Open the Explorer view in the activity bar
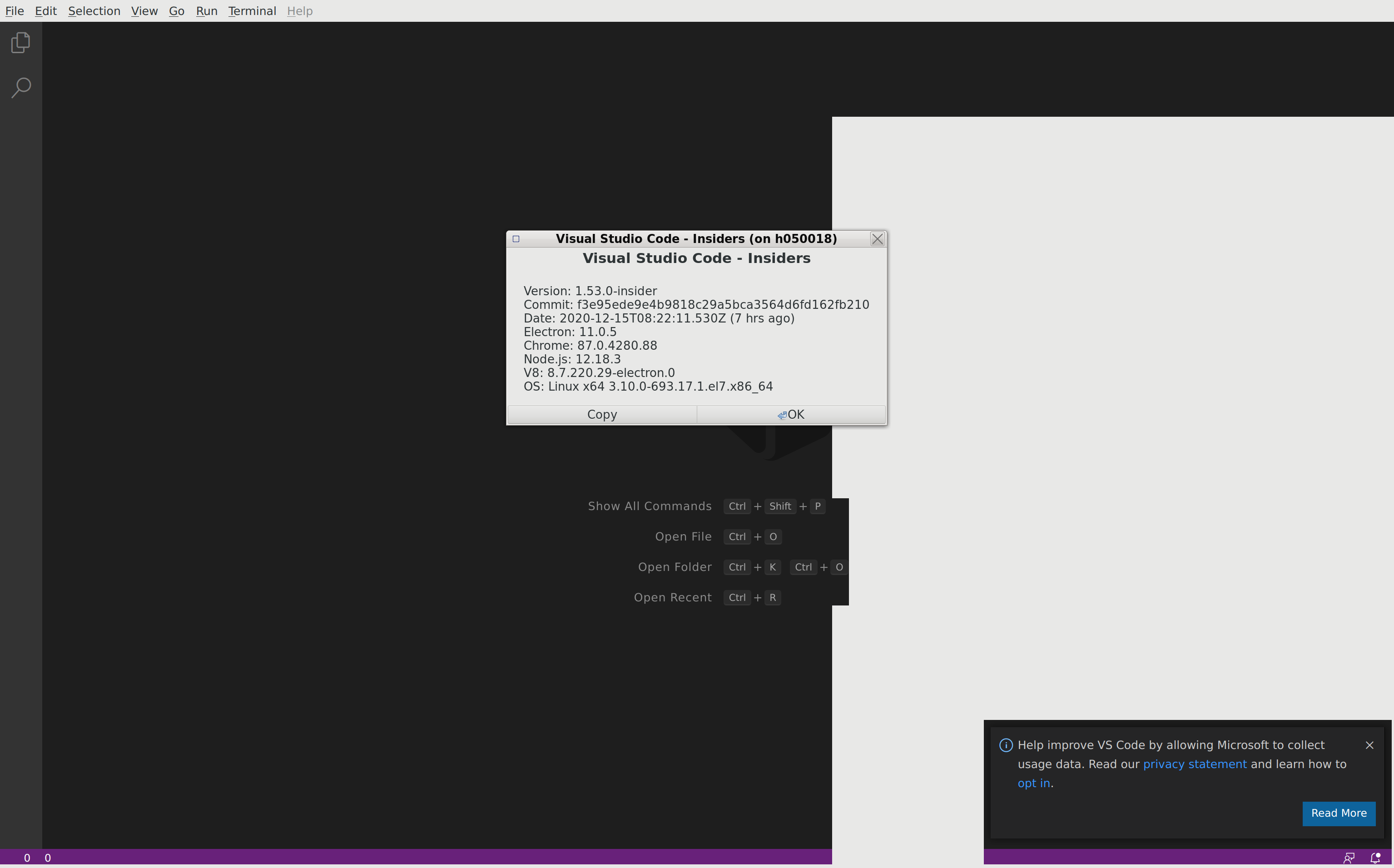This screenshot has width=1394, height=868. tap(20, 43)
